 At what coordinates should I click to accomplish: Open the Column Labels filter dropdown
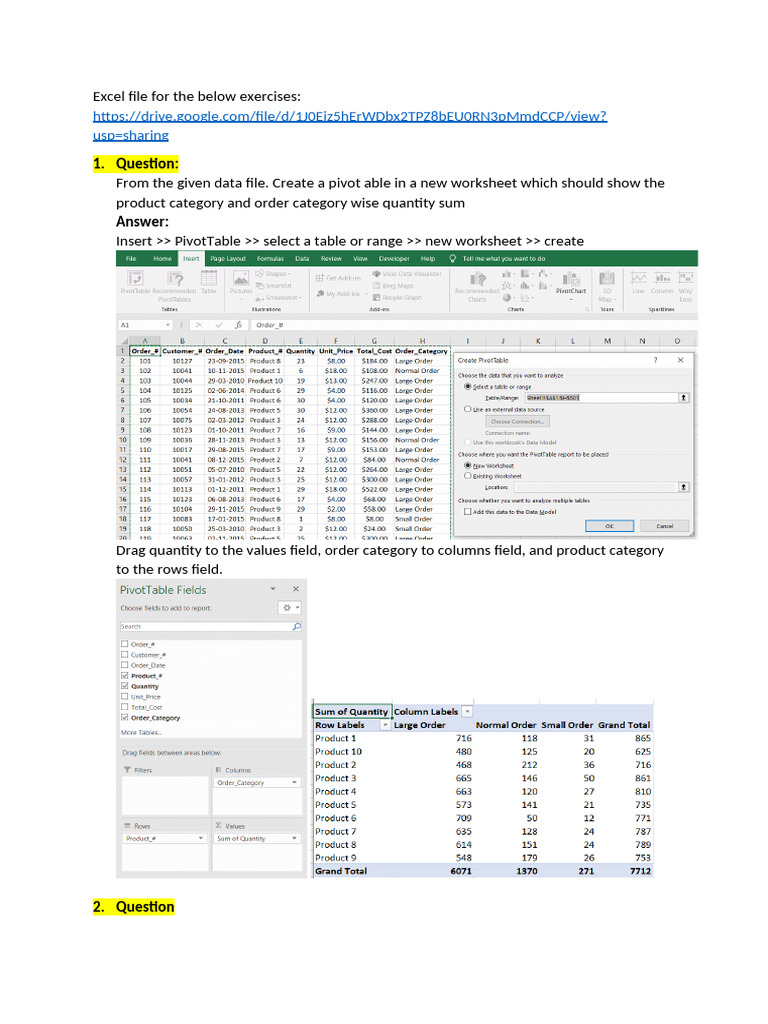coord(469,712)
